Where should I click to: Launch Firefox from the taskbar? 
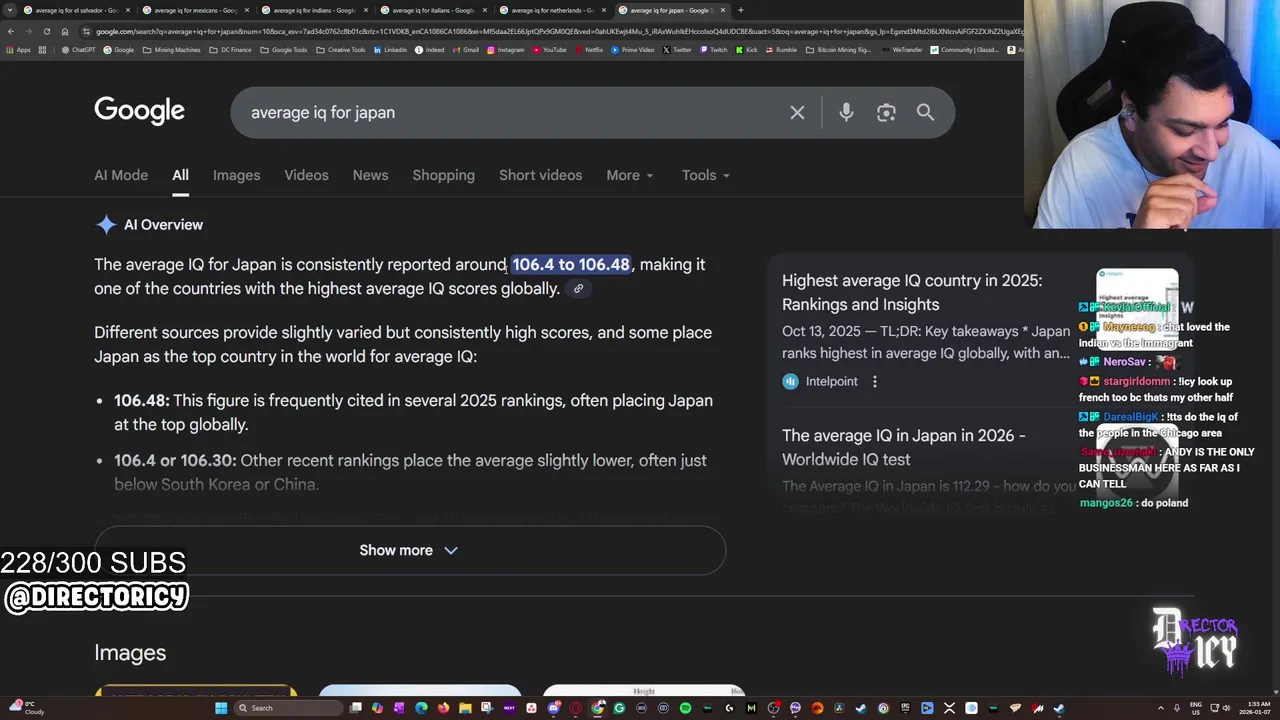[x=443, y=708]
